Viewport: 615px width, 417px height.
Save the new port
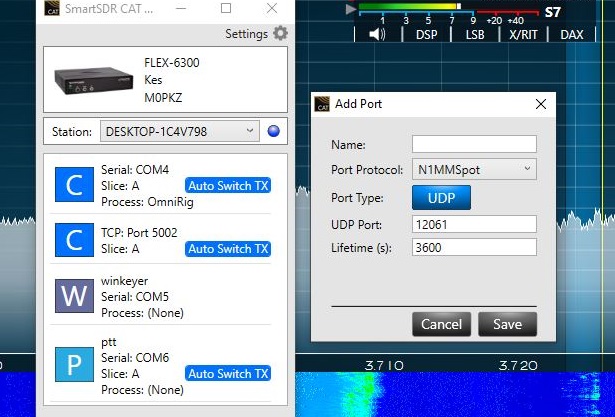coord(507,324)
